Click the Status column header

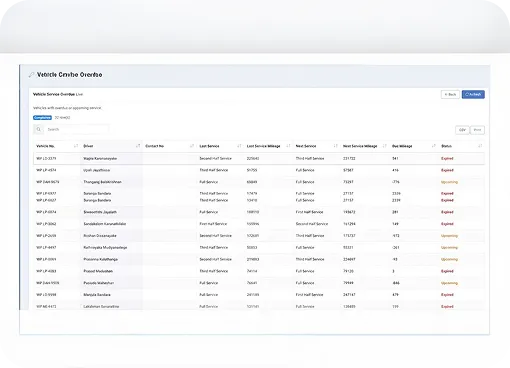click(446, 146)
